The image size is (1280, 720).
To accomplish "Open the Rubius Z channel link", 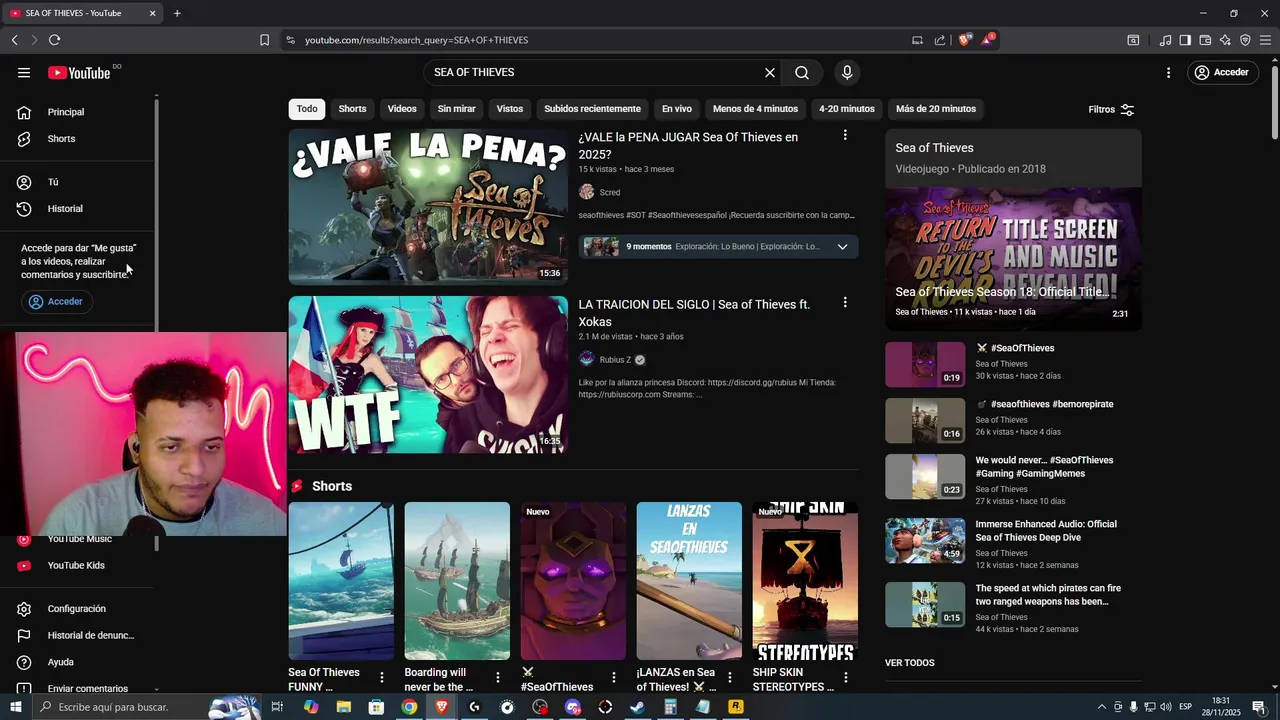I will point(615,360).
